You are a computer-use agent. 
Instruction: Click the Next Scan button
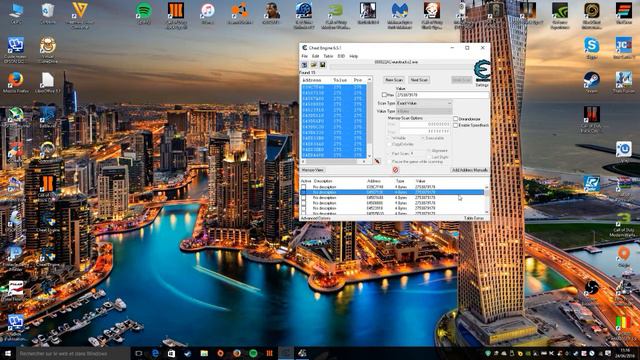click(x=419, y=80)
